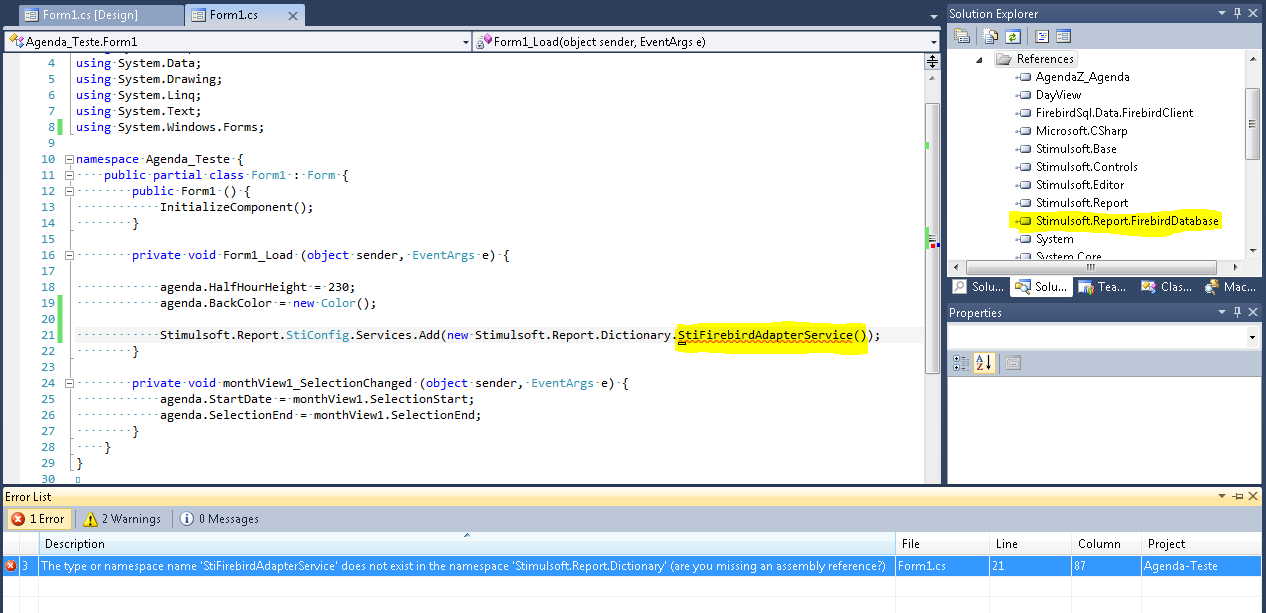Toggle the 0 Messages filter
The image size is (1266, 613).
219,519
